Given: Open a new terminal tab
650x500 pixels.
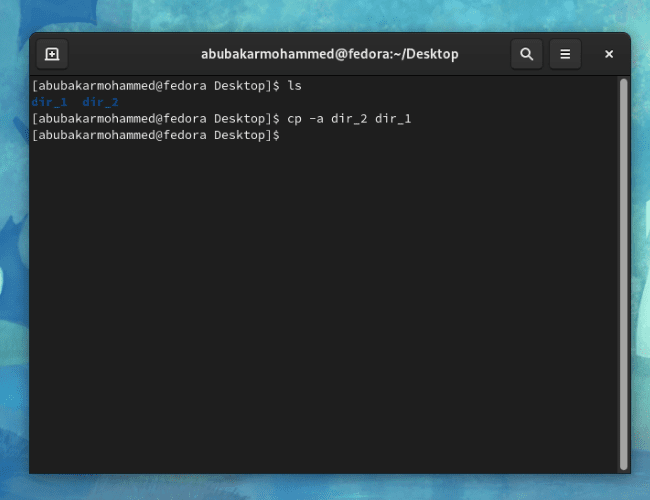Looking at the screenshot, I should coord(52,54).
